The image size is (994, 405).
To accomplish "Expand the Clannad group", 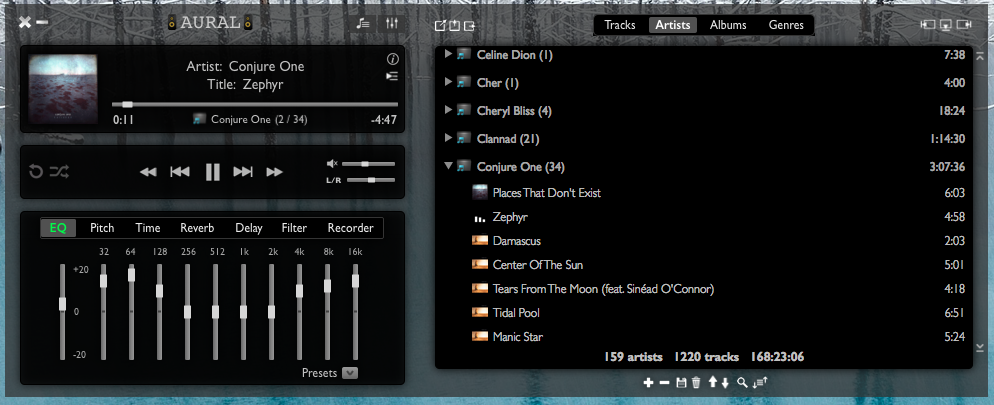I will click(448, 138).
